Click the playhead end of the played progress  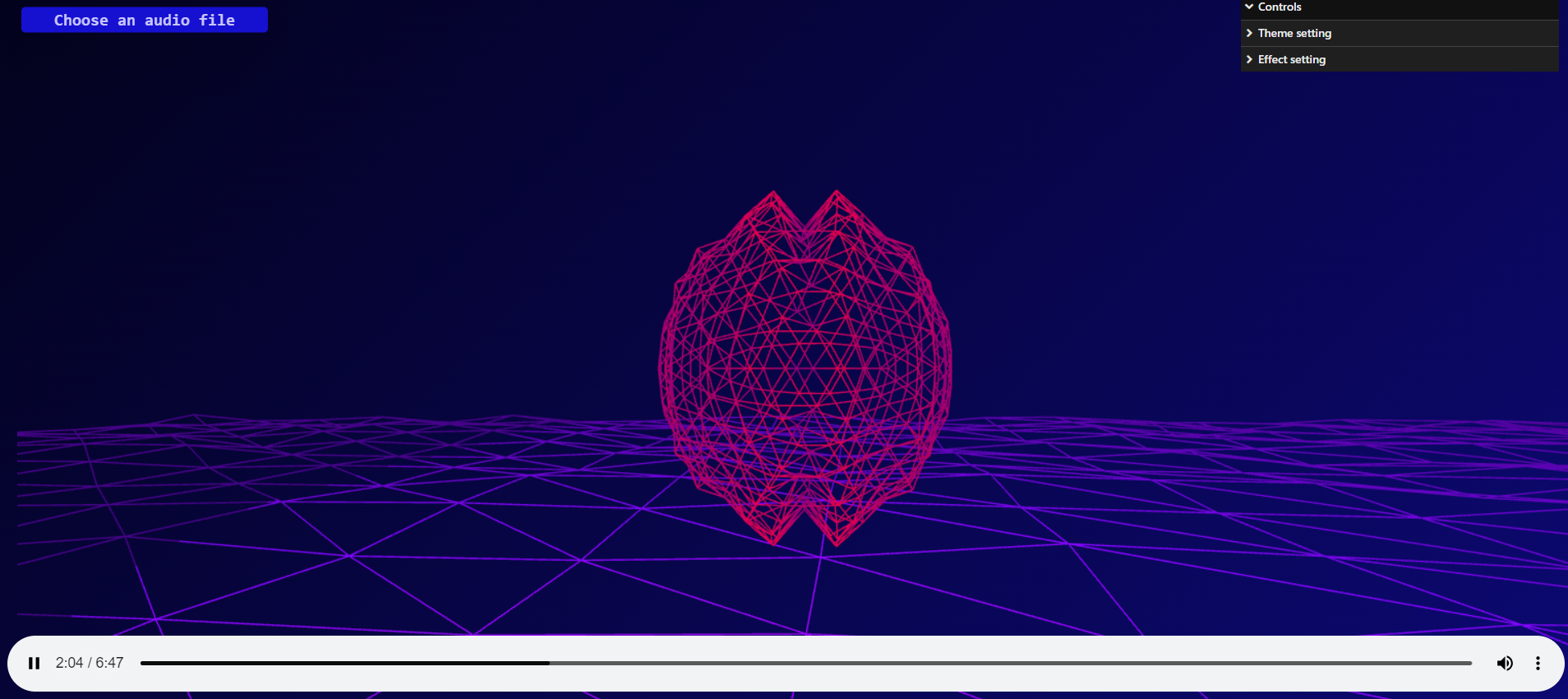coord(548,663)
